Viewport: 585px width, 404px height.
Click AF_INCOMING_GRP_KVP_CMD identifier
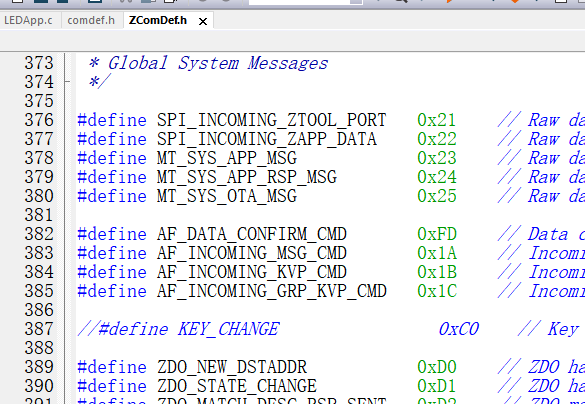pos(271,291)
